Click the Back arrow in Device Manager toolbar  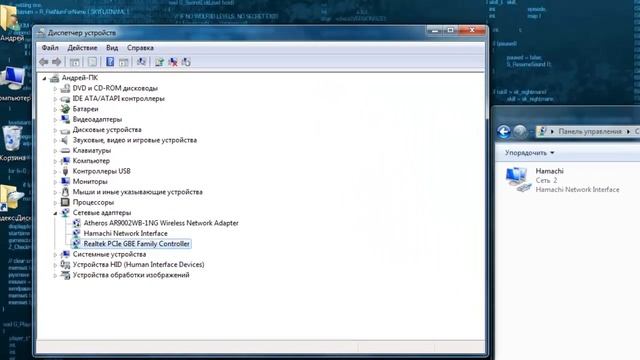[44, 62]
